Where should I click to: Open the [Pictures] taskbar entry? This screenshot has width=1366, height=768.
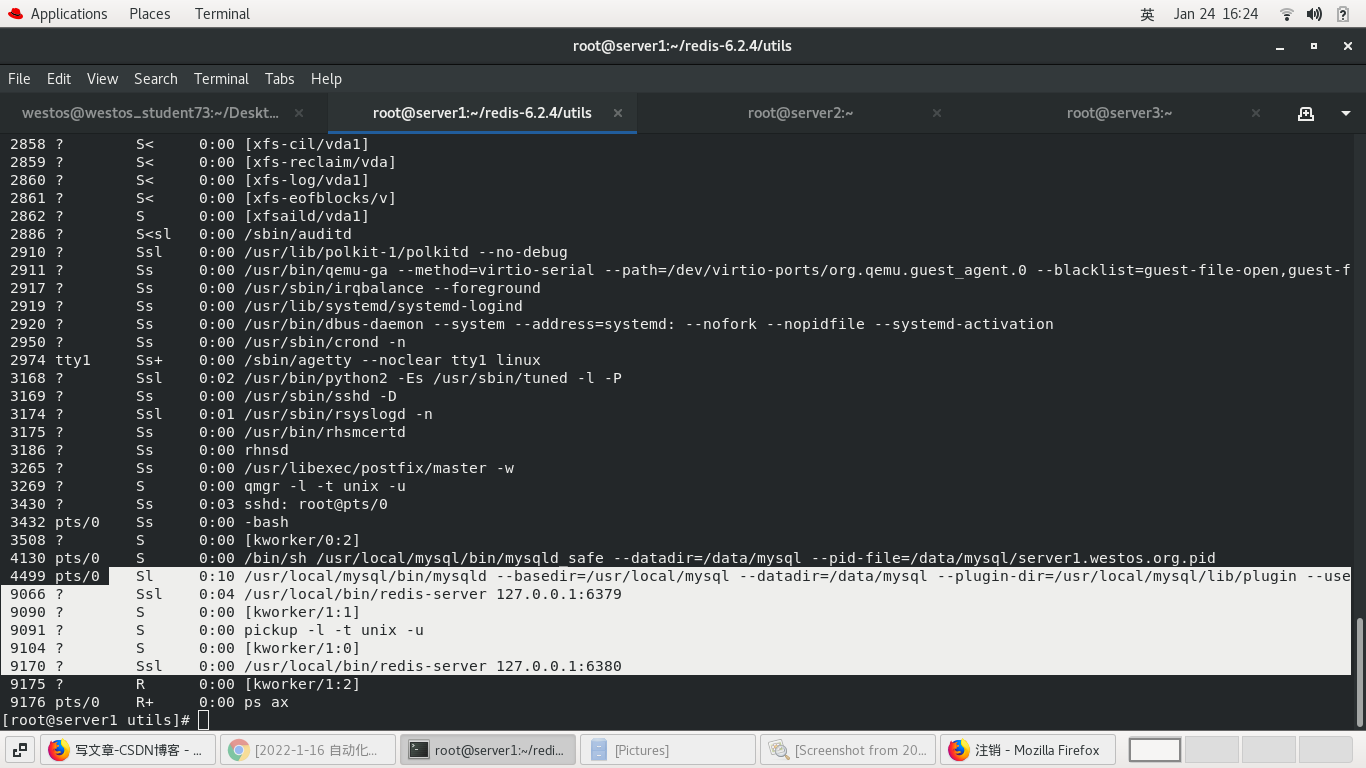668,750
